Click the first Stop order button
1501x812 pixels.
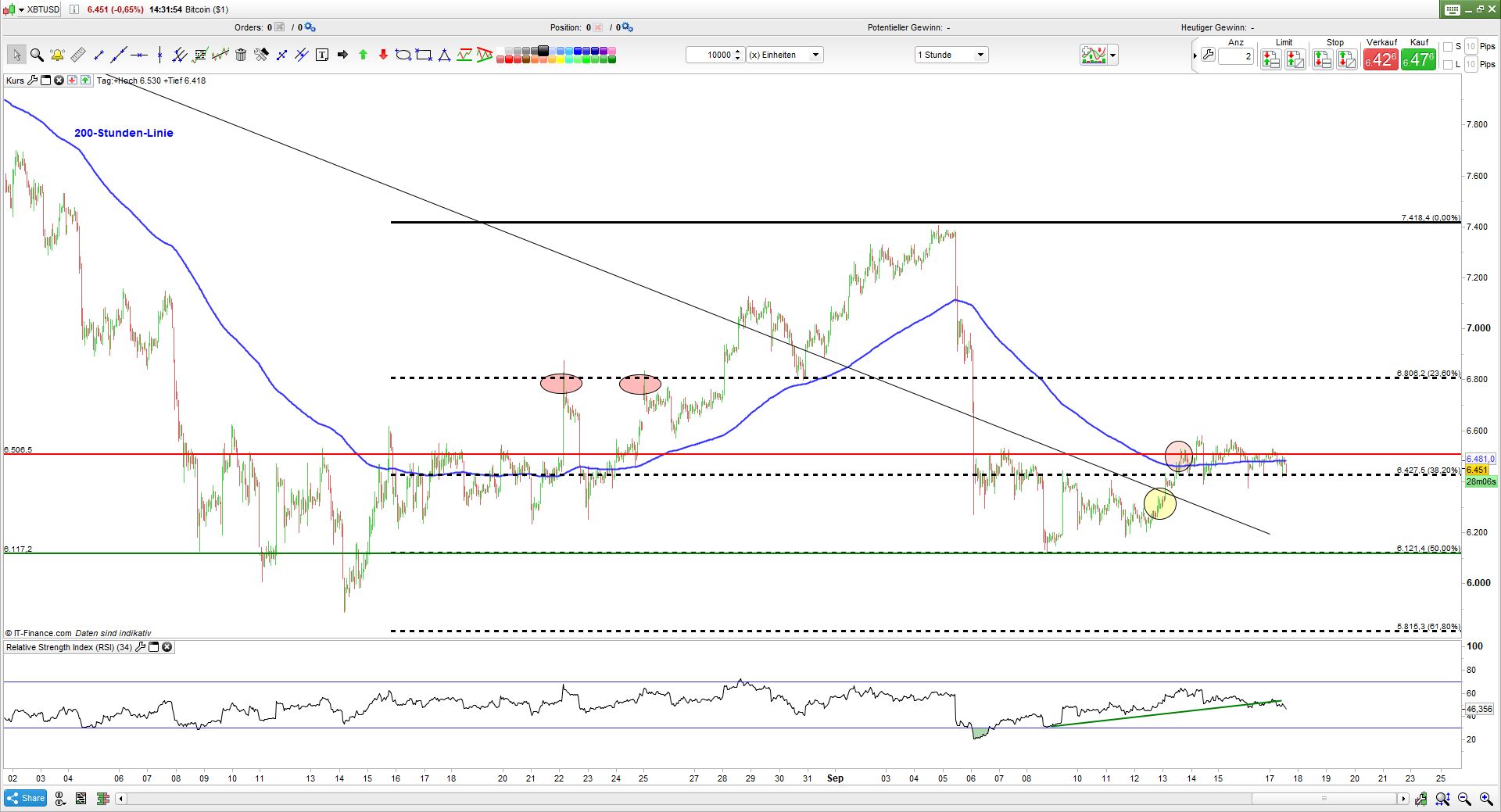tap(1322, 59)
